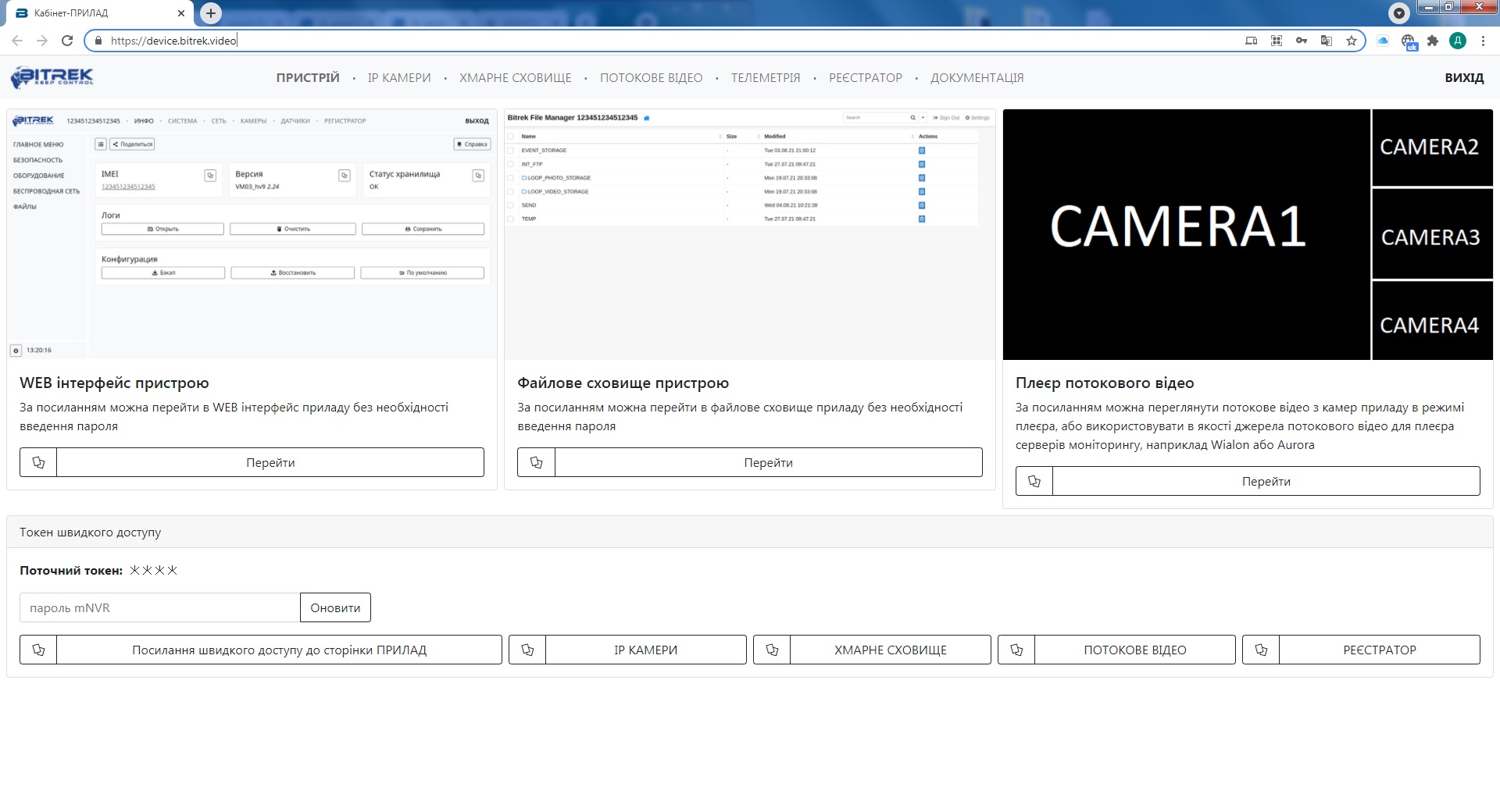Copy the file storage link icon
Image resolution: width=1500 pixels, height=812 pixels.
[x=536, y=462]
